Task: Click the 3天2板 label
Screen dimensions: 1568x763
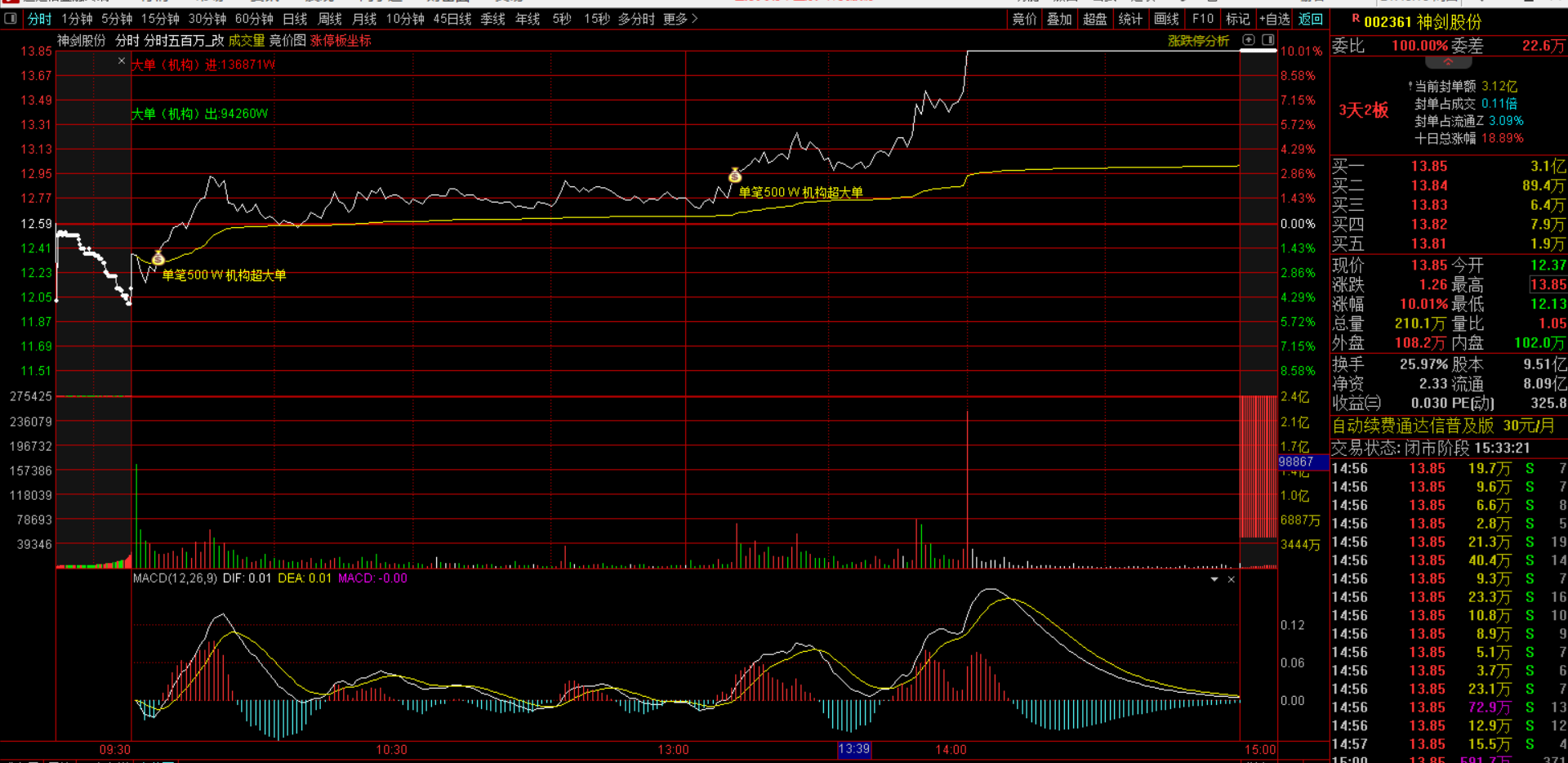Action: (1364, 110)
